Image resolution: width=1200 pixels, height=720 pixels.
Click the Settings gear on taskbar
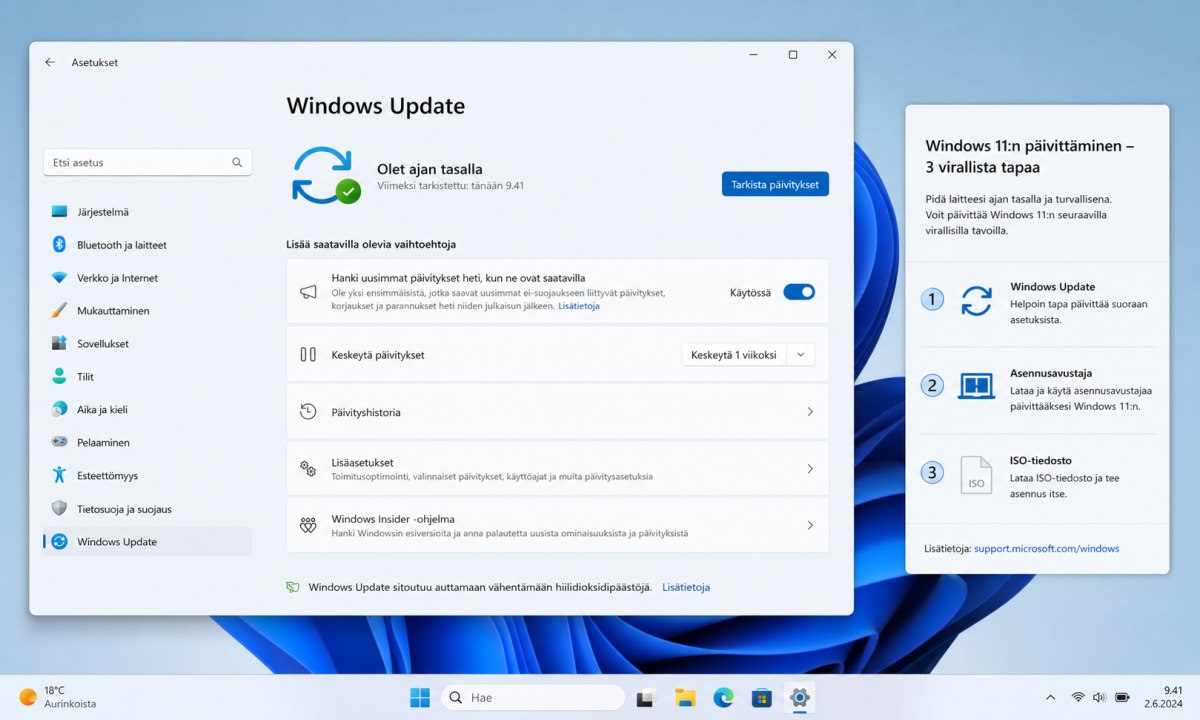[799, 698]
